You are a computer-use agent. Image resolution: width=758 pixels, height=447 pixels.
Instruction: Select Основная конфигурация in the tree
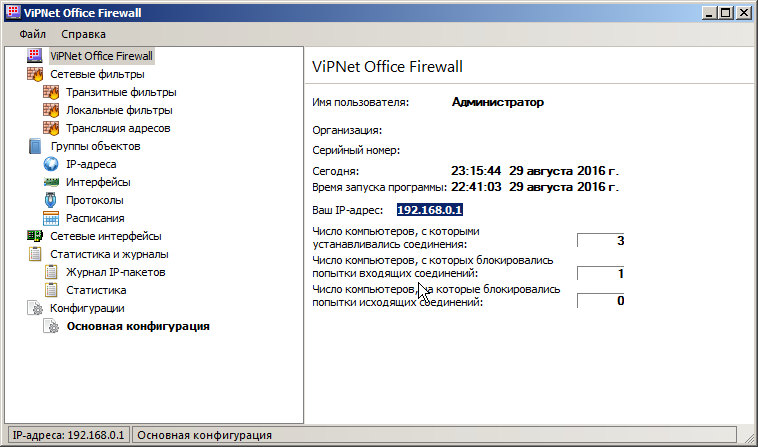tap(138, 326)
